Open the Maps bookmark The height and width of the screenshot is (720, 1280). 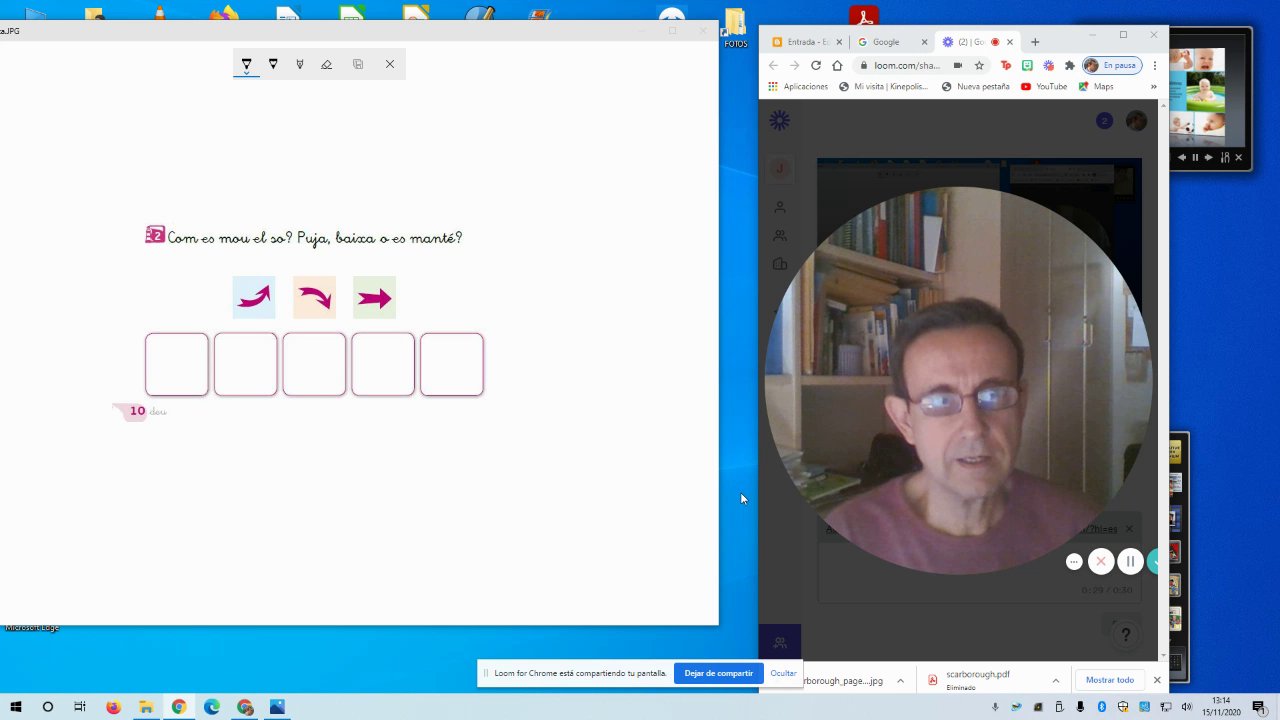(1096, 87)
